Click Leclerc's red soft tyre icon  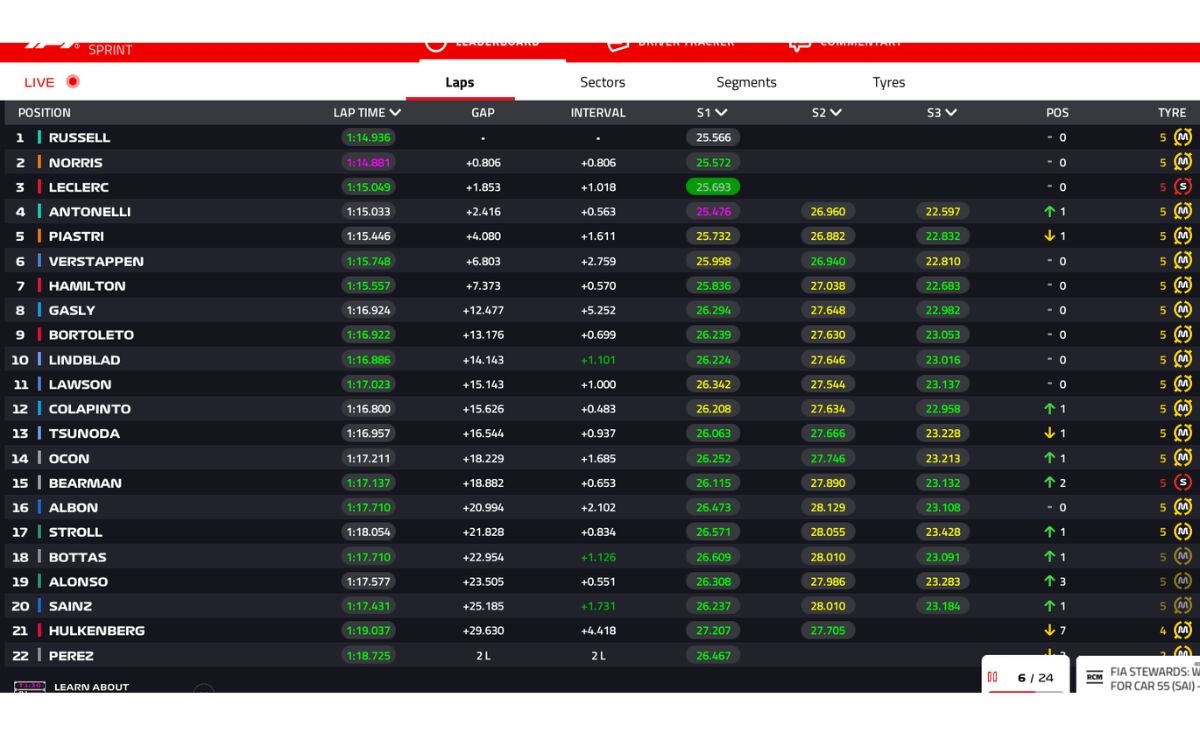pos(1183,187)
